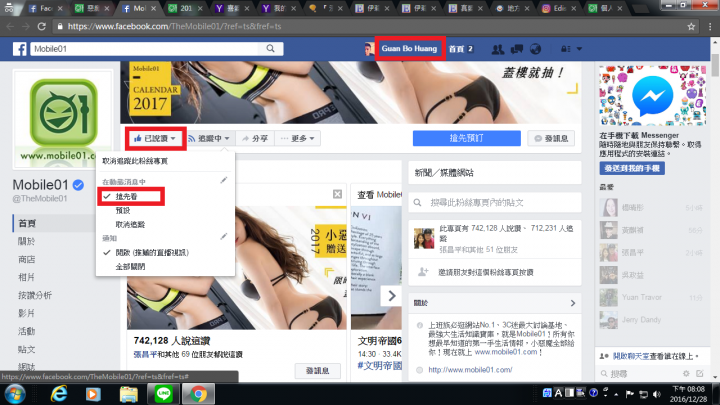Click the #文明帝國 hashtag
This screenshot has width=720, height=405.
click(379, 366)
